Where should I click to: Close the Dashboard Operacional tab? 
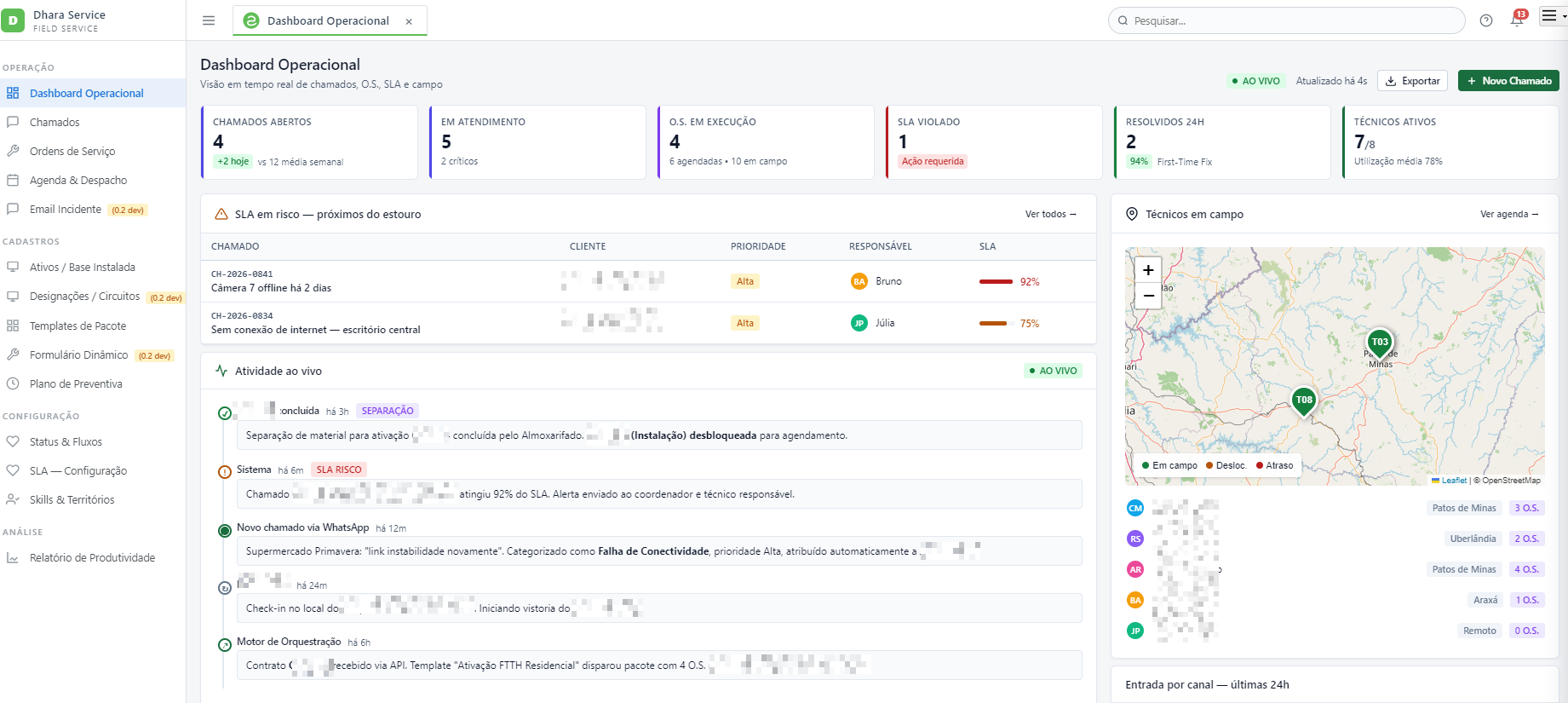point(409,21)
